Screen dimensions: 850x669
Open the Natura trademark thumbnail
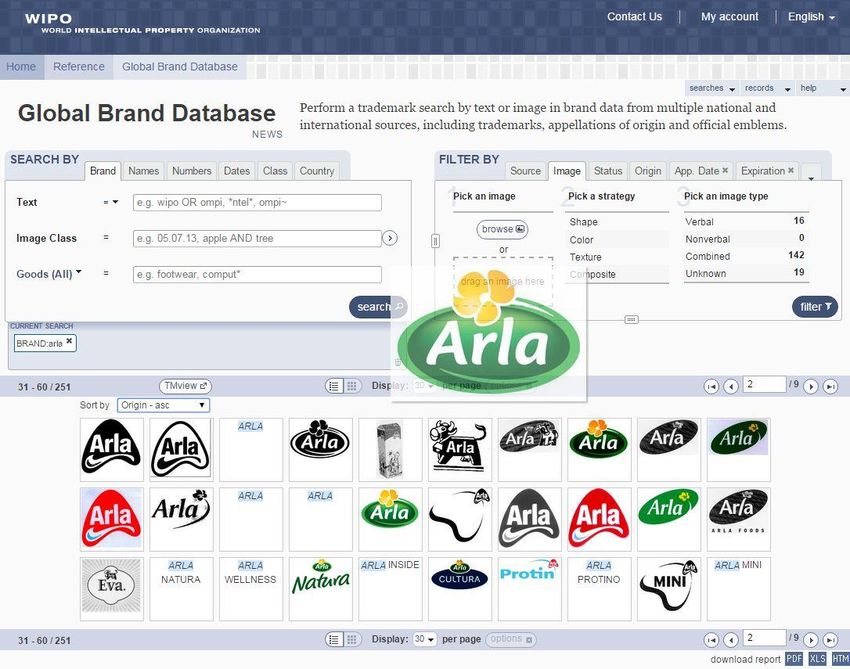click(320, 589)
